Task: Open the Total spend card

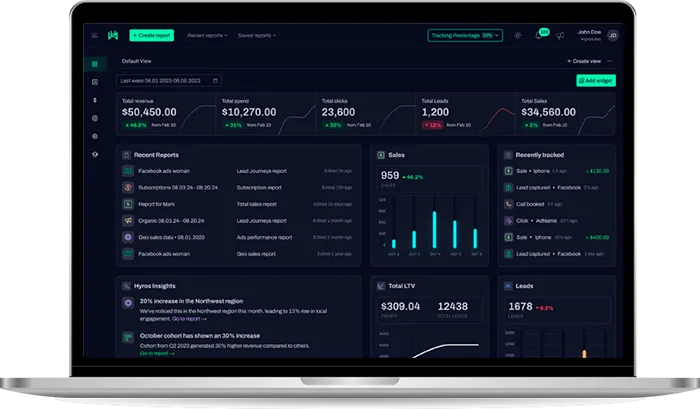Action: (x=266, y=114)
